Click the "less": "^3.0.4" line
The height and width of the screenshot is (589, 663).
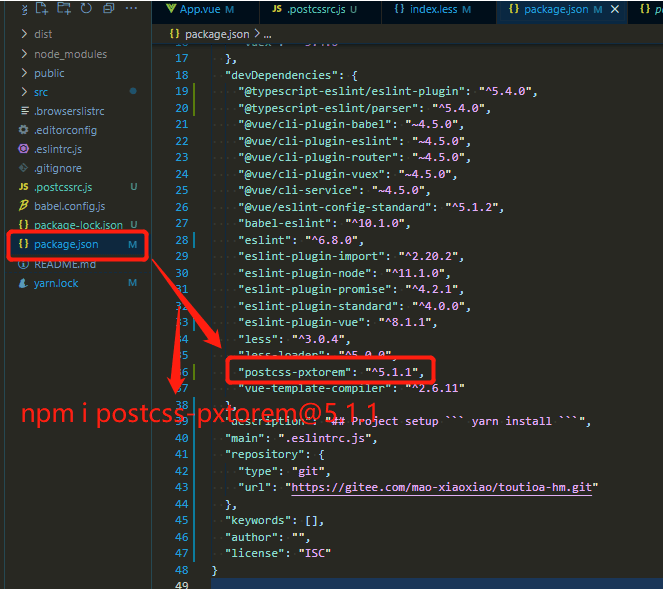pyautogui.click(x=294, y=339)
